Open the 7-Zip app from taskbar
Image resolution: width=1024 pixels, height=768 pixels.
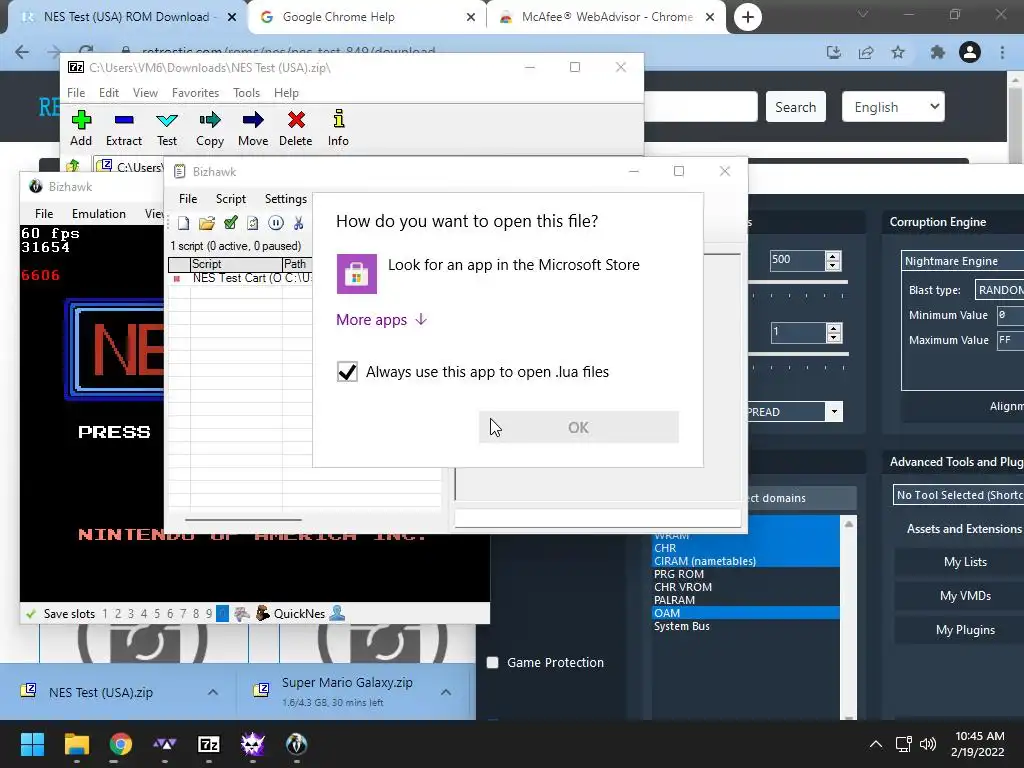pyautogui.click(x=208, y=744)
